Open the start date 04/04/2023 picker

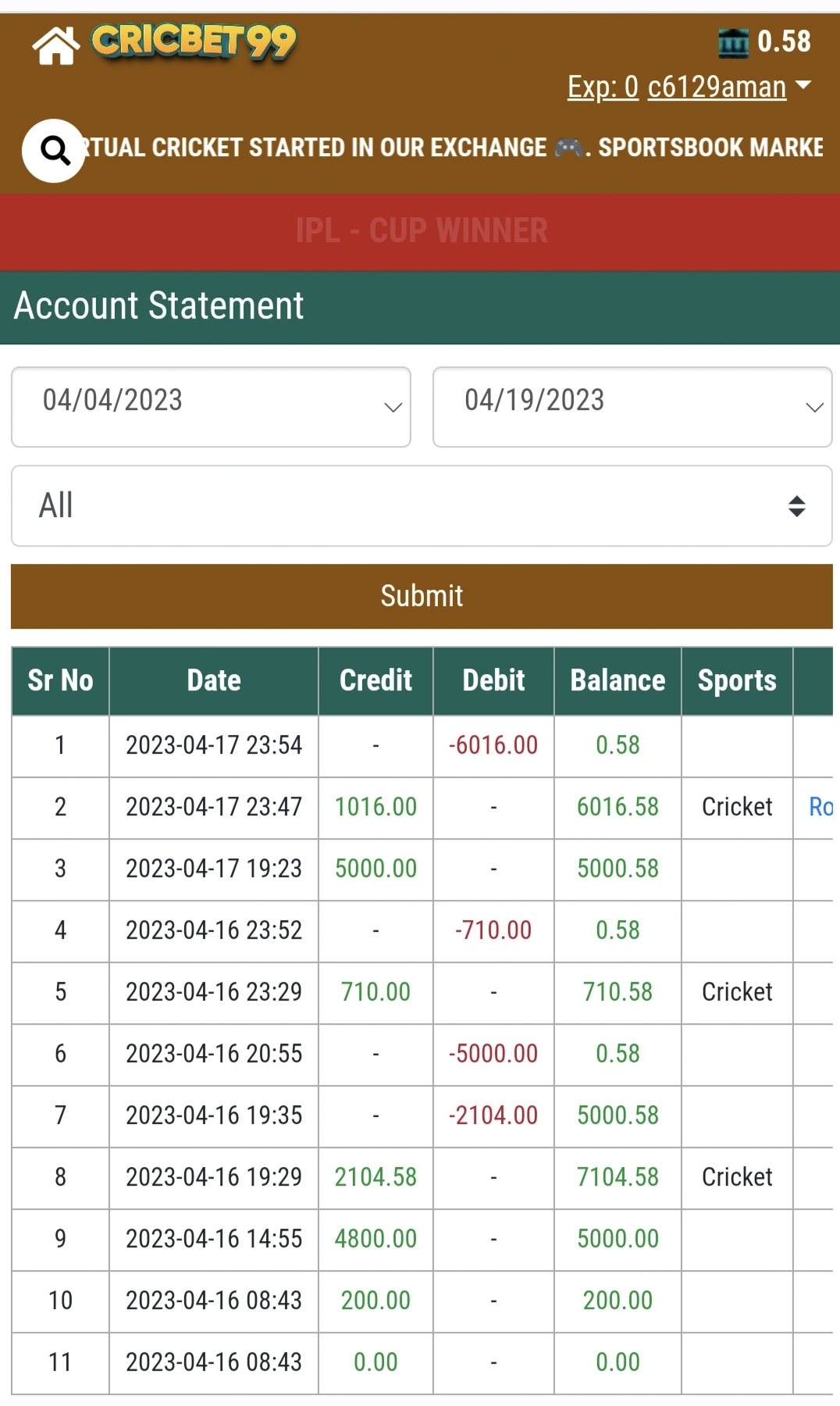(x=211, y=406)
